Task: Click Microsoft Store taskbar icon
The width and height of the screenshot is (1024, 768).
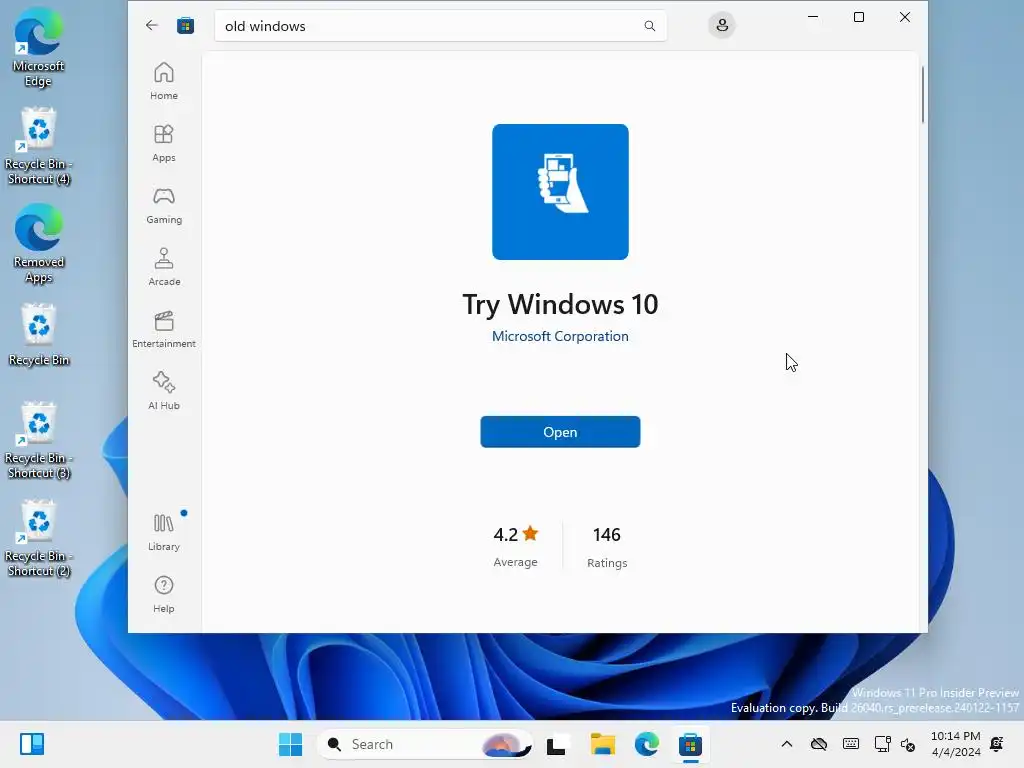Action: coord(690,744)
